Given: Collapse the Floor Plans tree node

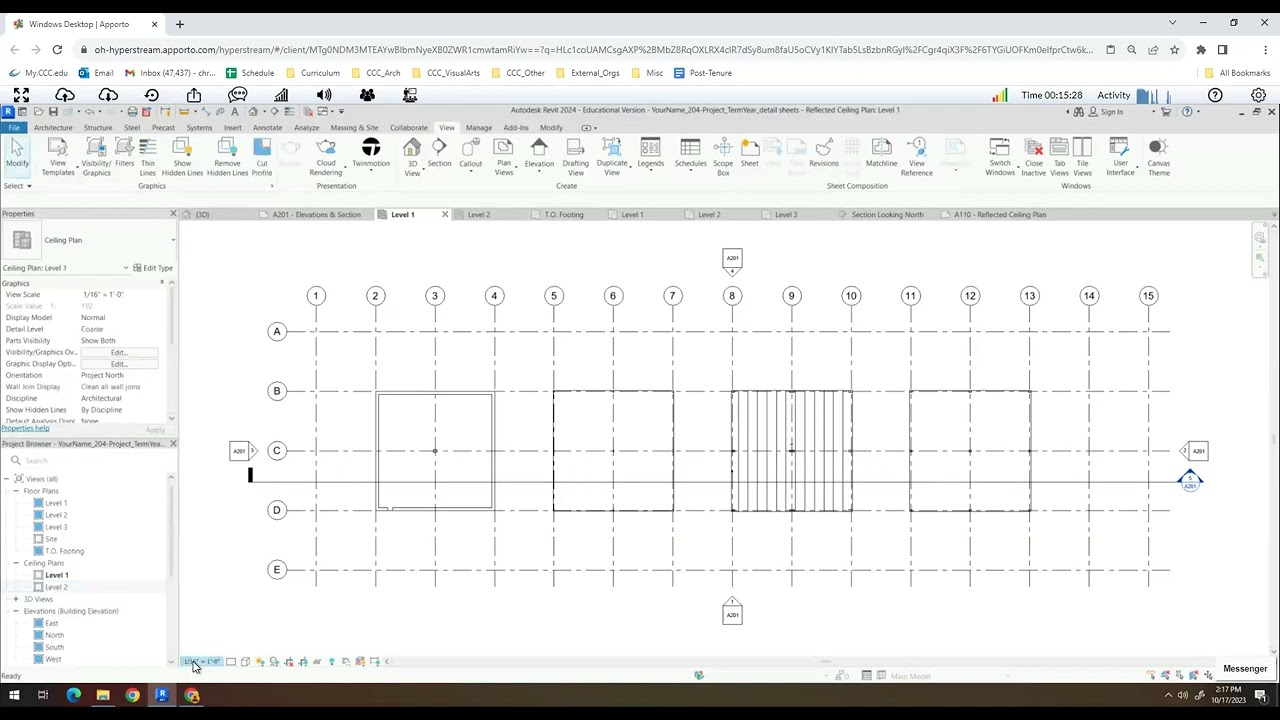Looking at the screenshot, I should tap(16, 491).
